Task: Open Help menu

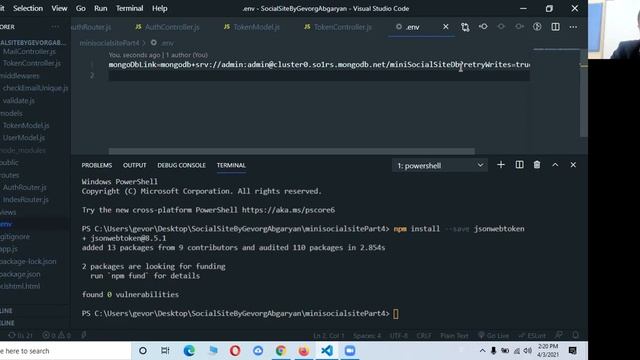Action: coord(160,8)
